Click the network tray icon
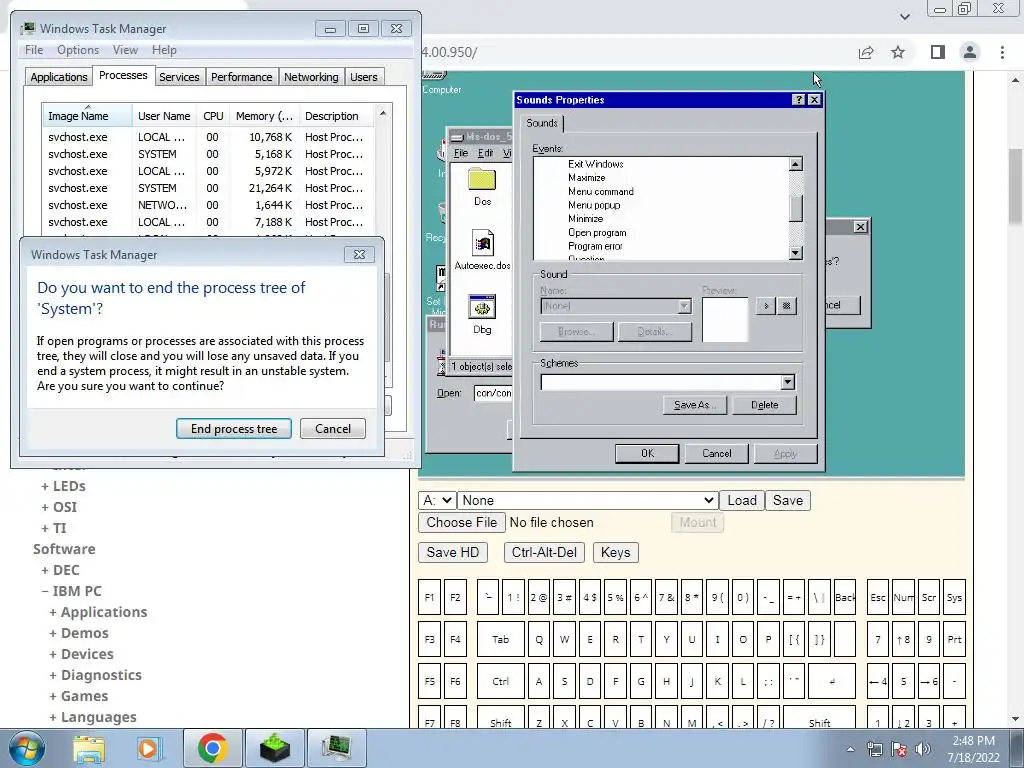This screenshot has height=768, width=1024. click(874, 749)
